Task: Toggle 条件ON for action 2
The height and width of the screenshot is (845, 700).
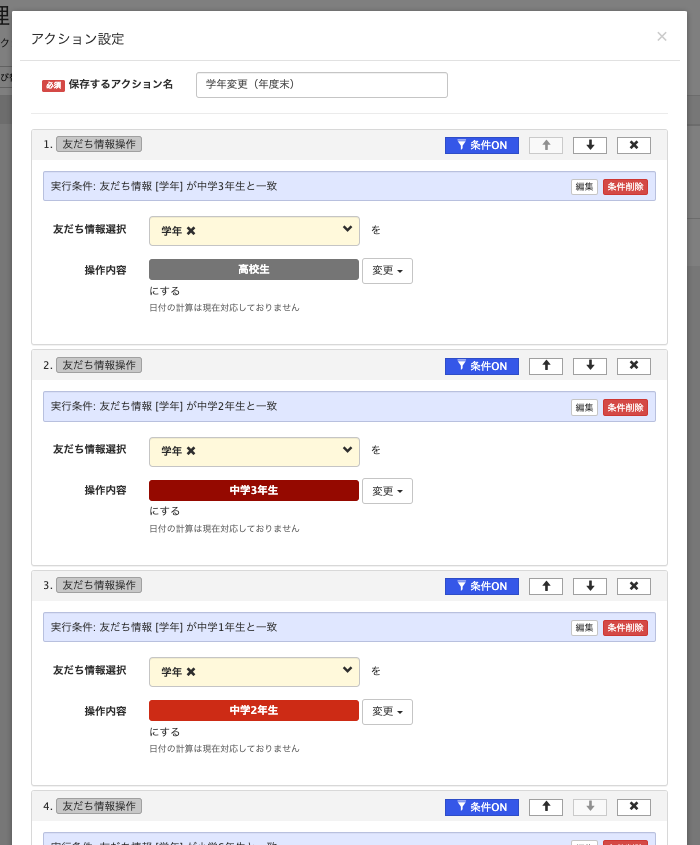Action: (481, 366)
